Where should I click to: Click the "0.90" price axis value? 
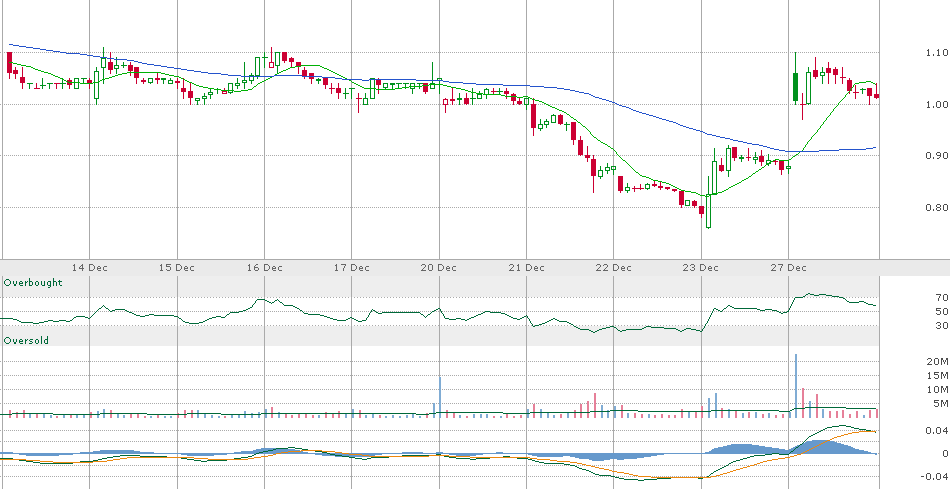[936, 156]
